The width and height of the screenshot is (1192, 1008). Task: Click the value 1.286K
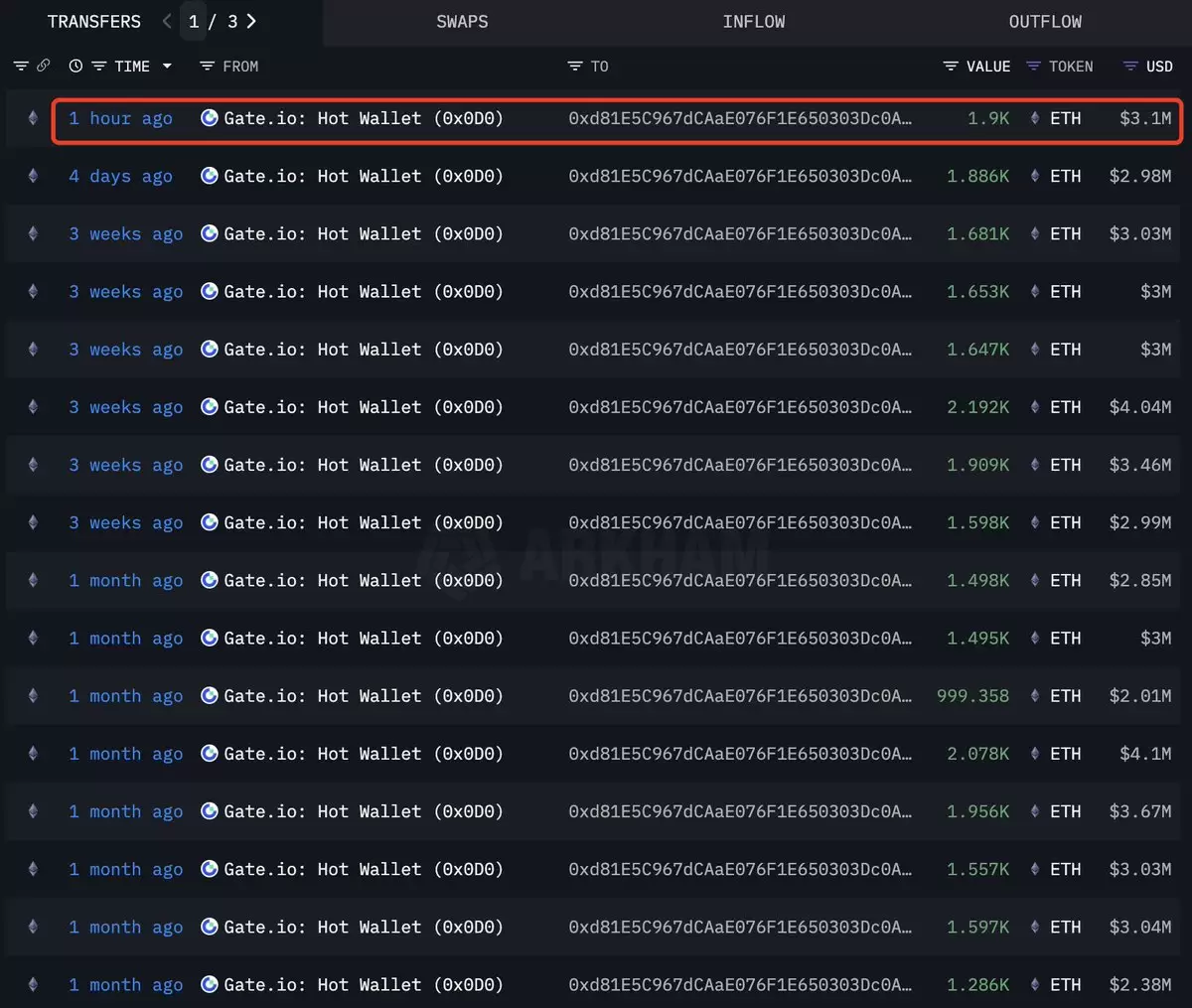point(977,985)
